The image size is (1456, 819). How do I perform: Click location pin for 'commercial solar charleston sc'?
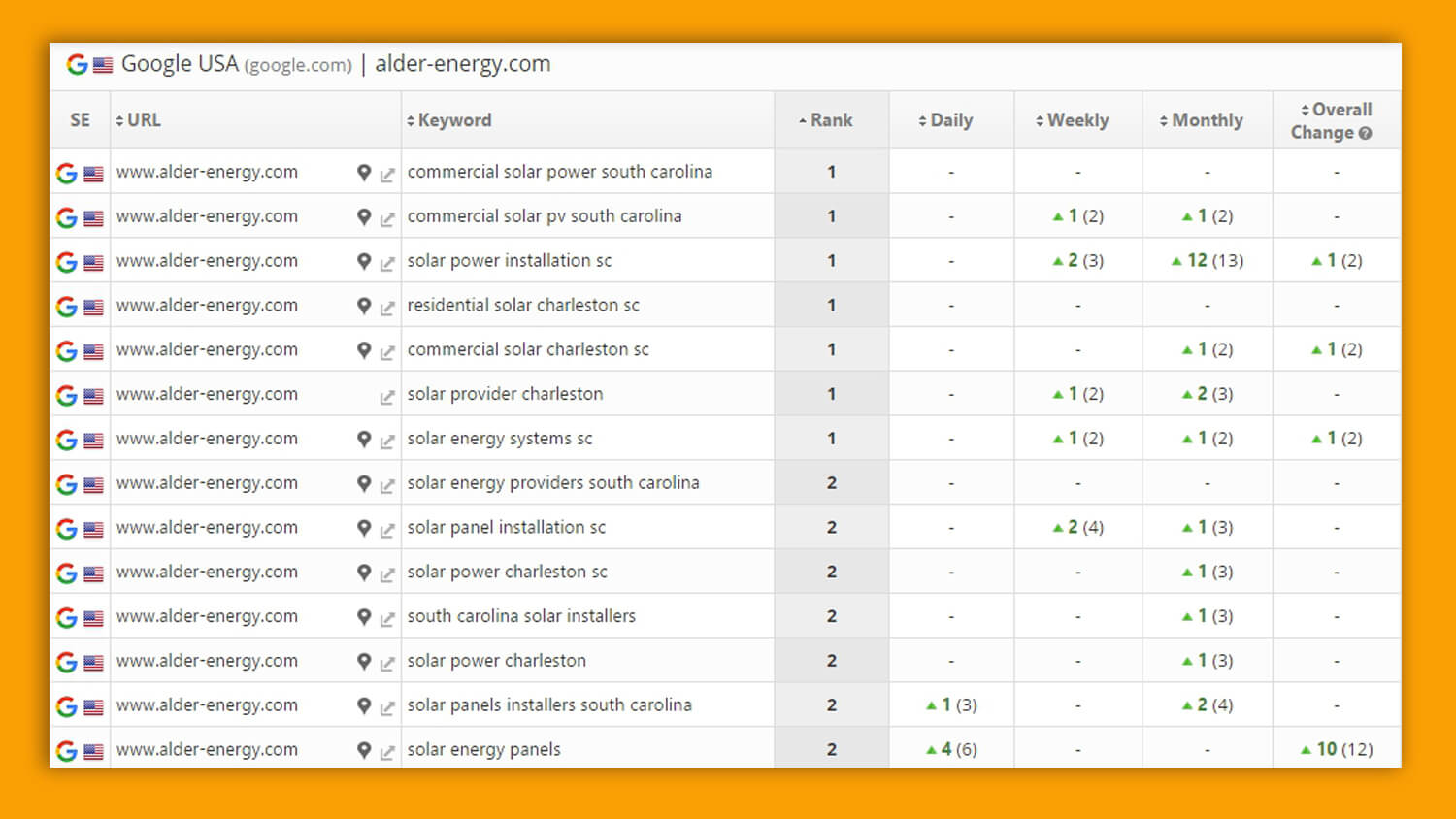pyautogui.click(x=364, y=351)
